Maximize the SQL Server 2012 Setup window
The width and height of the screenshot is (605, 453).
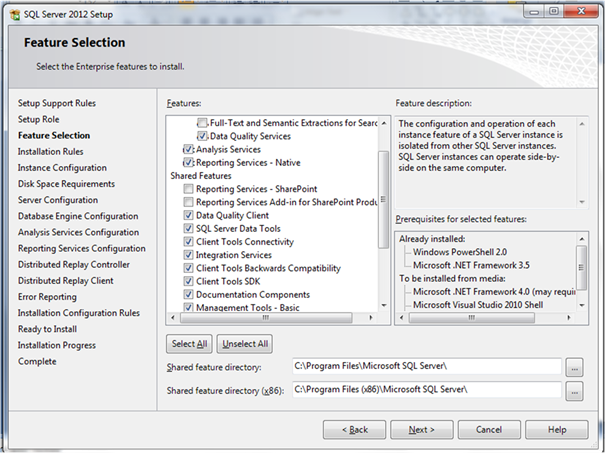(x=554, y=12)
